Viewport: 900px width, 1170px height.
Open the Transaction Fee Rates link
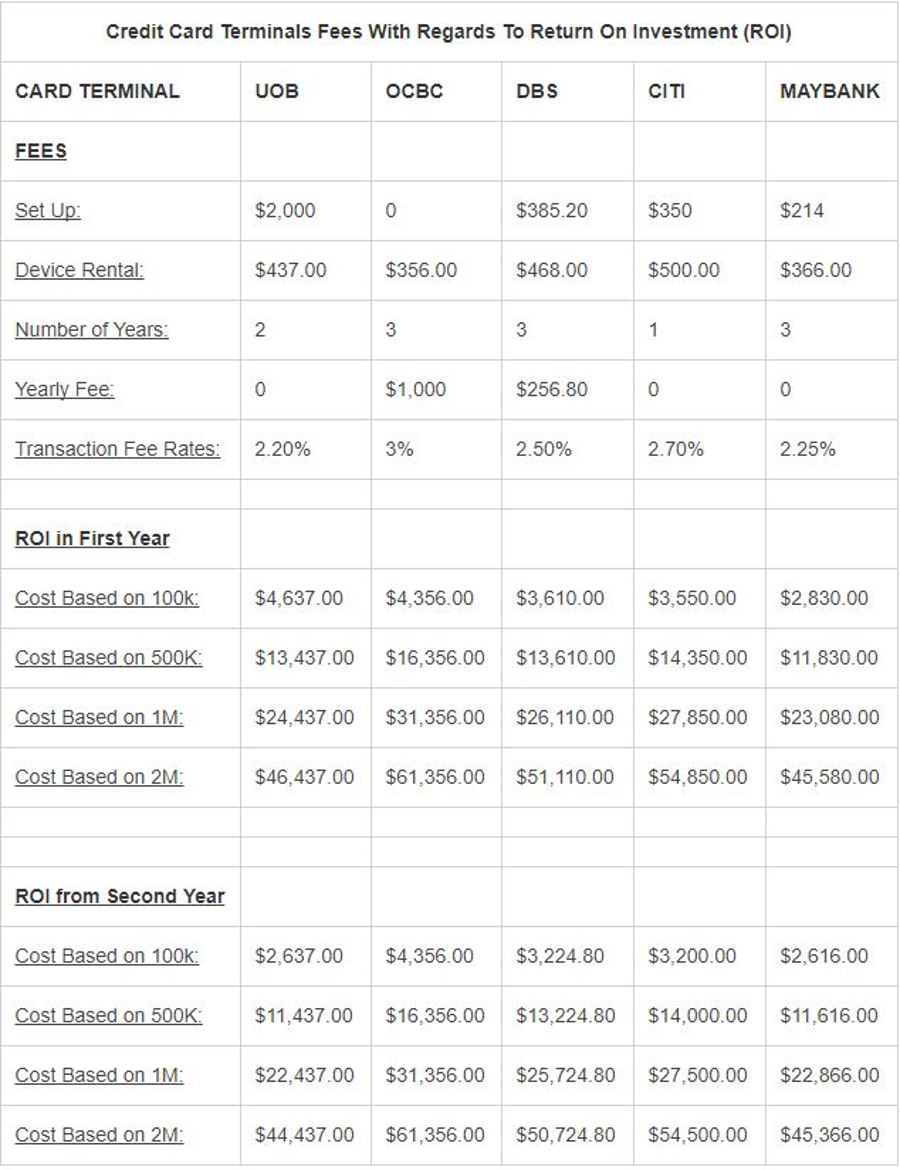coord(117,449)
